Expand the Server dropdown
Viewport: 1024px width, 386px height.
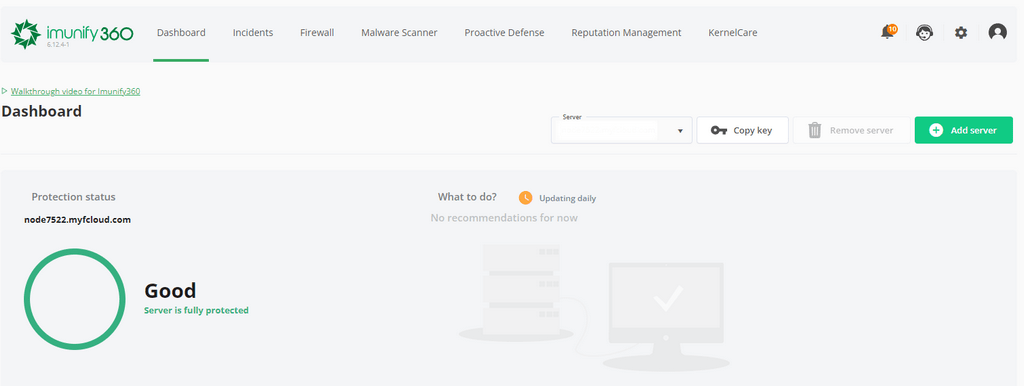[622, 130]
